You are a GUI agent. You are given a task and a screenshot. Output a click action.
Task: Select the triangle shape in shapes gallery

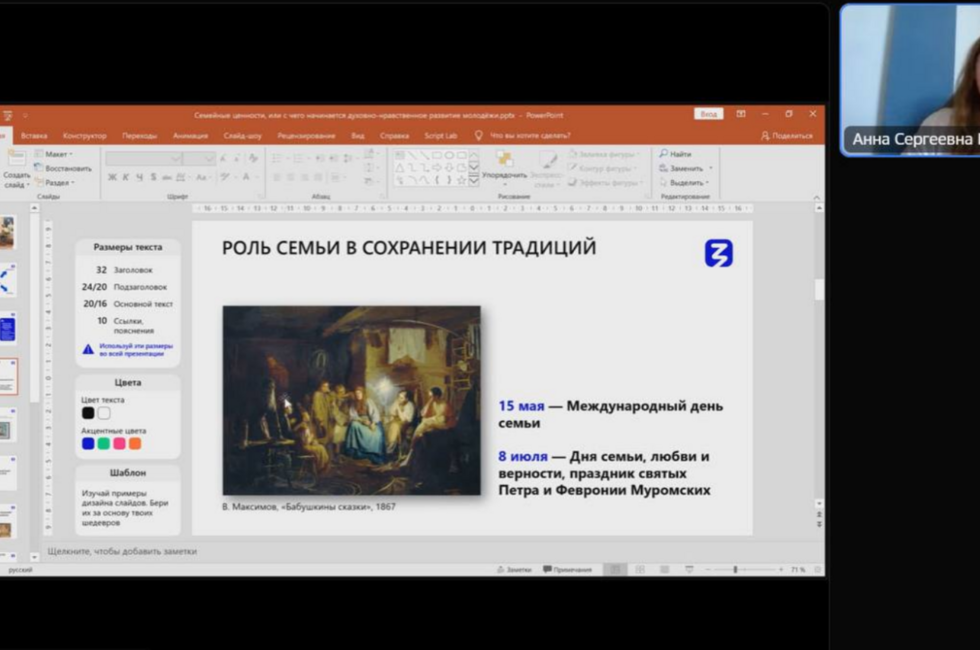coord(399,168)
